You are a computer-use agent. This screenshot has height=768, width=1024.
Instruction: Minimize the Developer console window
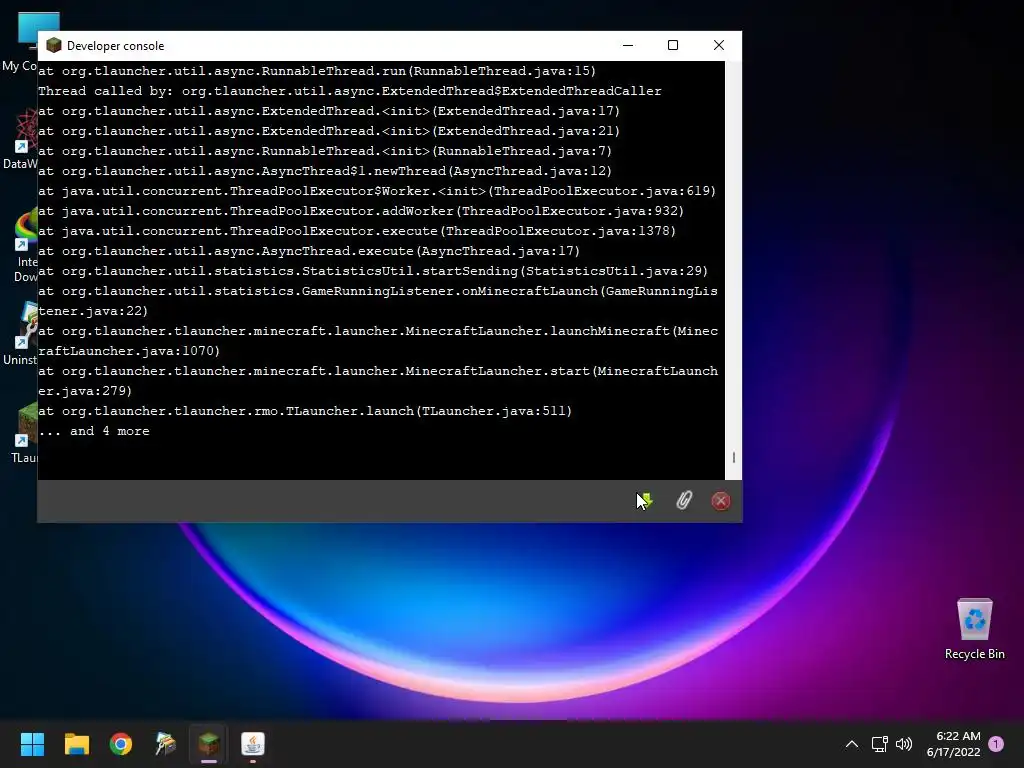pos(628,45)
